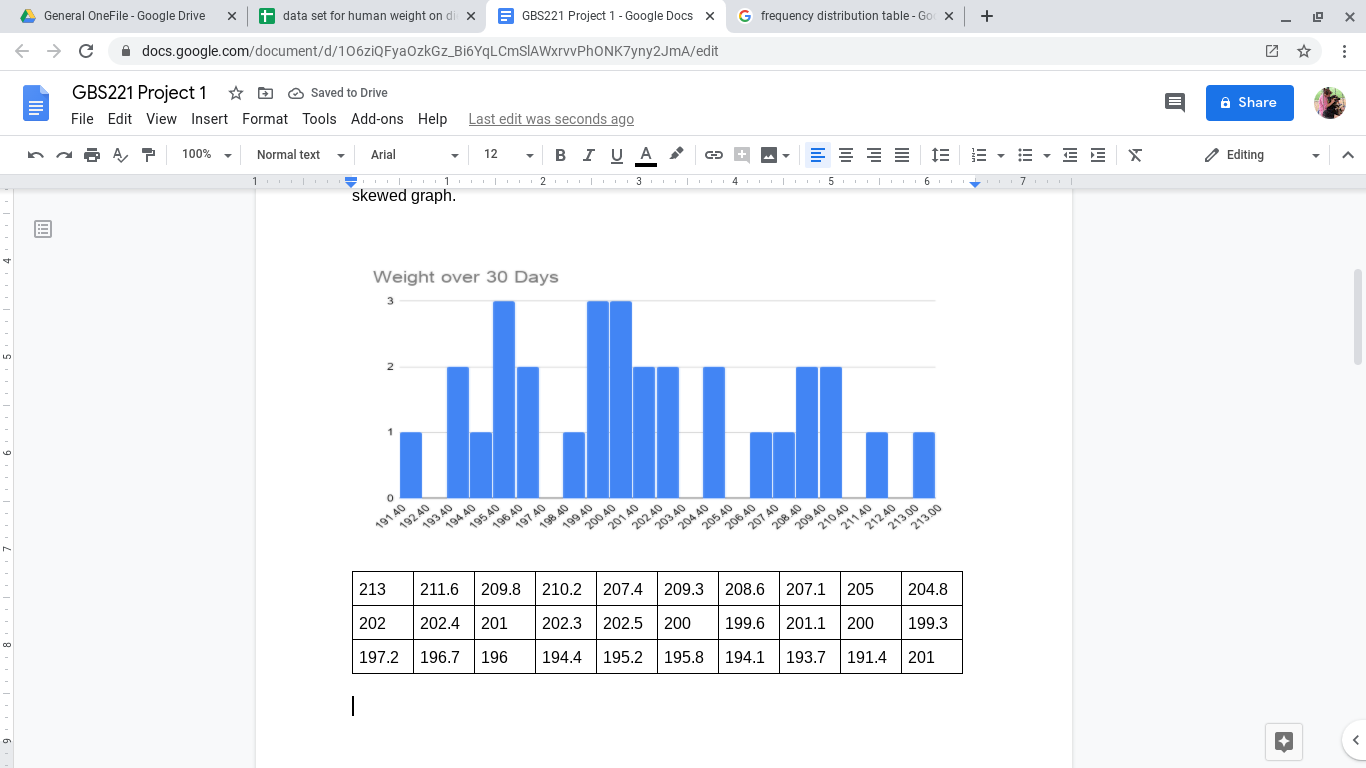Image resolution: width=1366 pixels, height=768 pixels.
Task: Star the document
Action: (x=236, y=93)
